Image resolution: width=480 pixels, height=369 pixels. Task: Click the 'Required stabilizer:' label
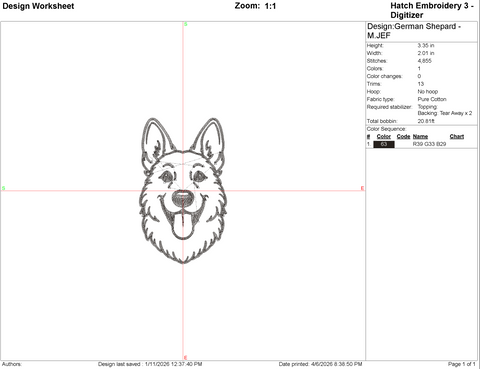389,107
